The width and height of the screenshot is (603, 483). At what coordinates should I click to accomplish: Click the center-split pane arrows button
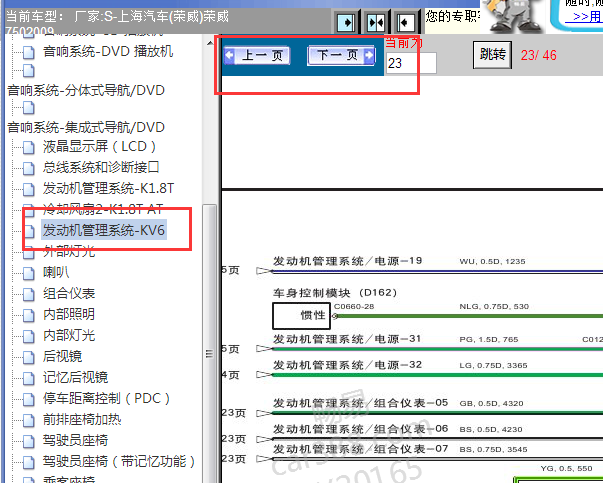(376, 22)
